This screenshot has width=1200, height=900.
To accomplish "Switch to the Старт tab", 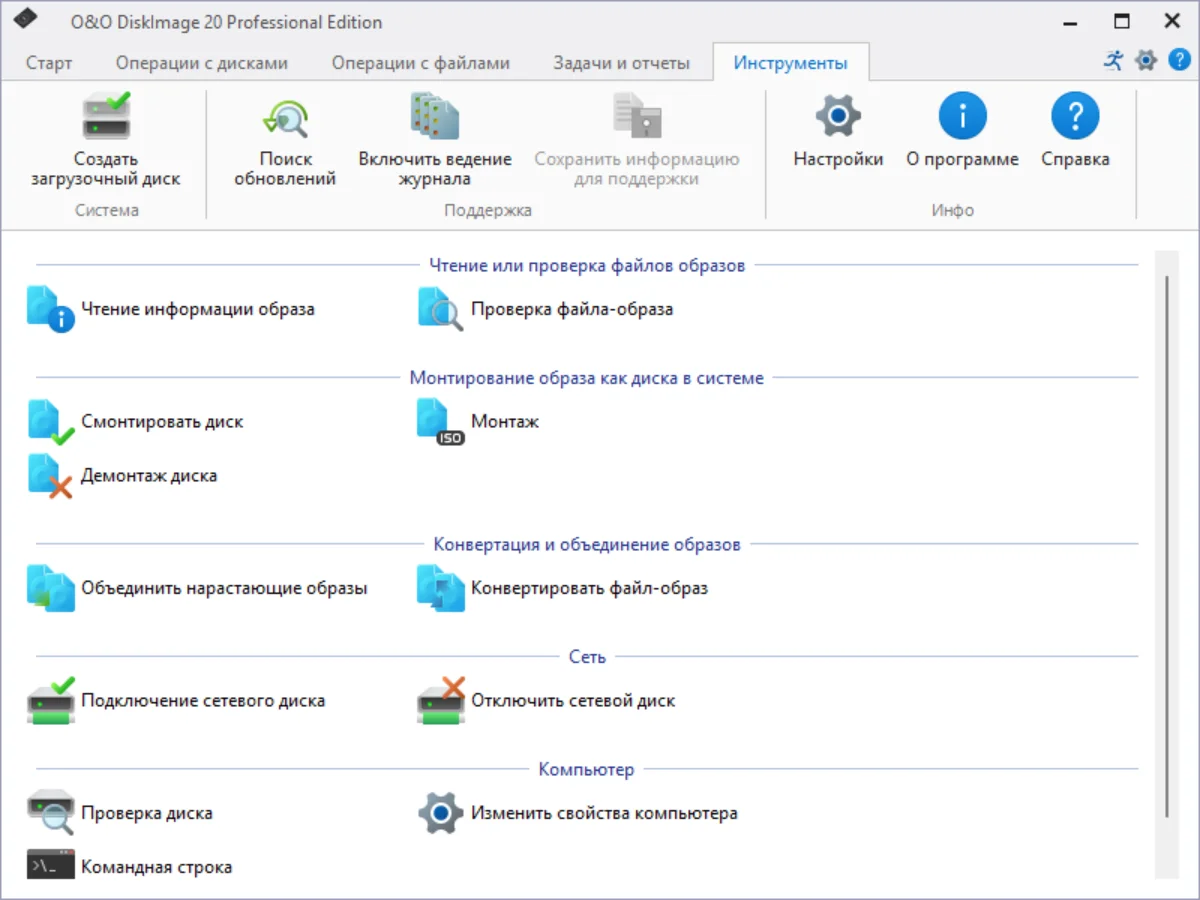I will click(49, 63).
